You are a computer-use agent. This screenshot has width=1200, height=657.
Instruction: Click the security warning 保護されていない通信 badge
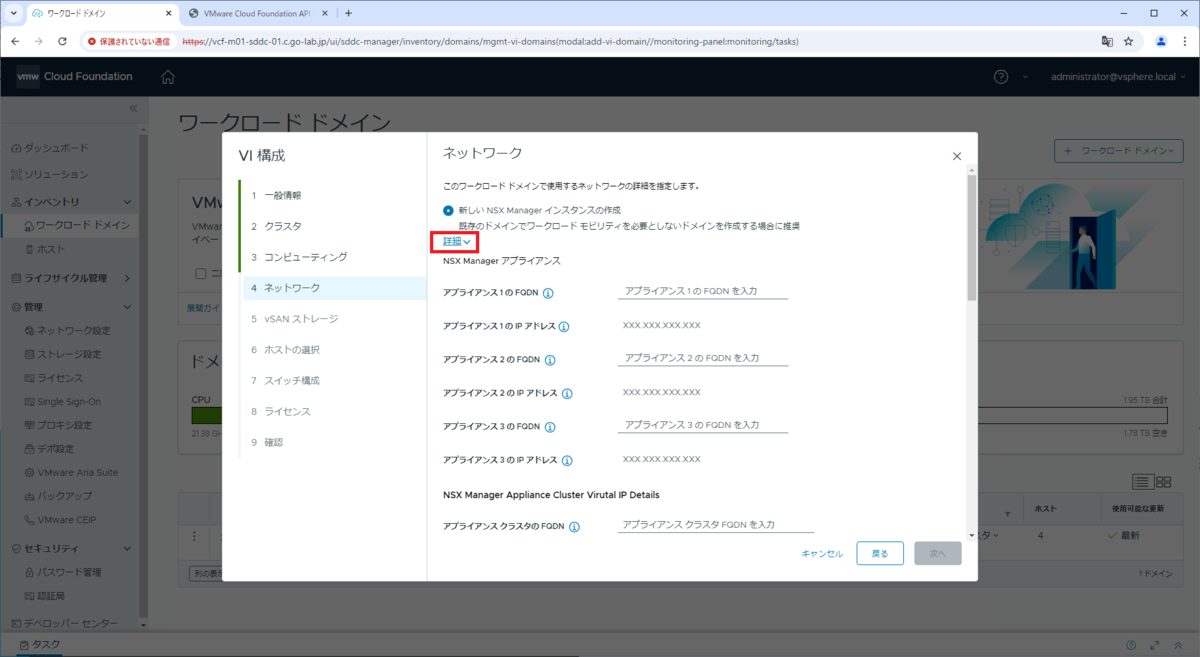(x=128, y=42)
